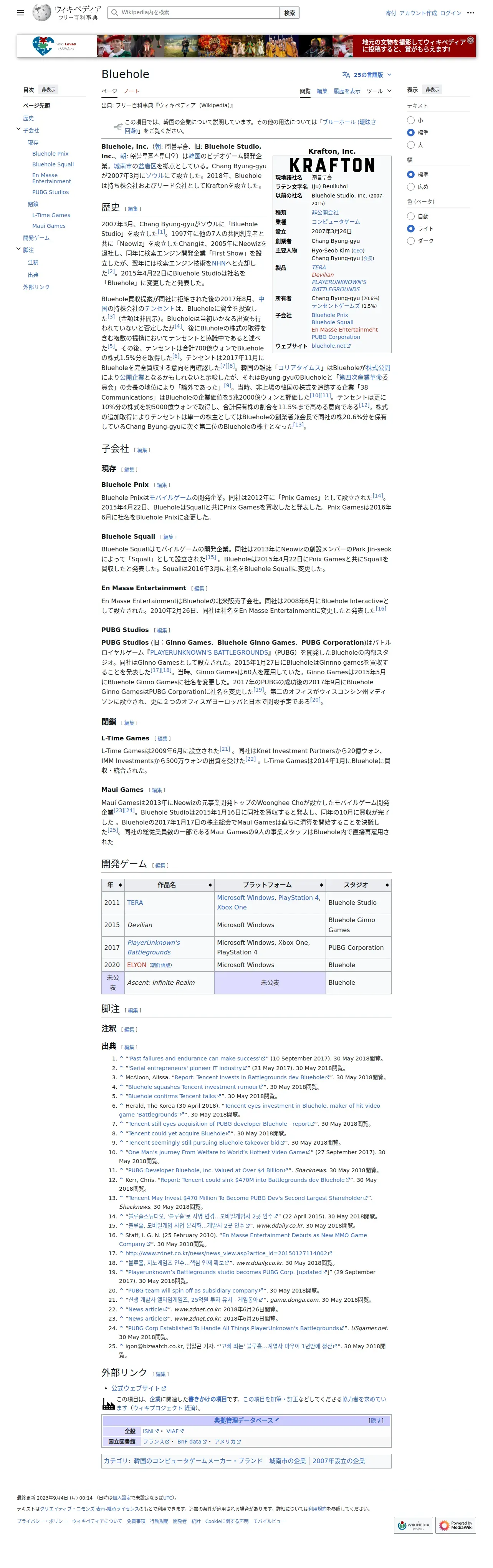Click the KRAFTON logo image
The height and width of the screenshot is (1568, 493).
click(x=332, y=165)
